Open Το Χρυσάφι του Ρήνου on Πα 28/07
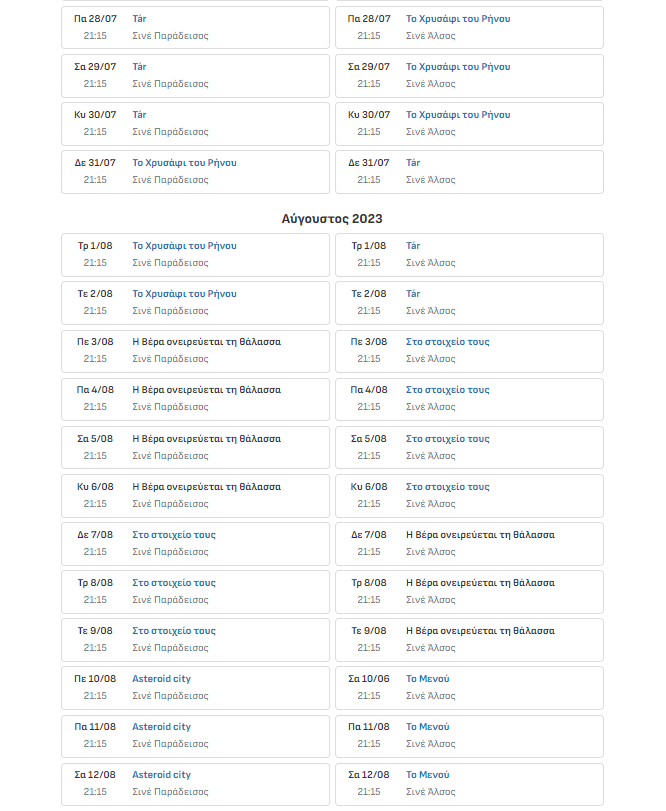Image resolution: width=666 pixels, height=811 pixels. coord(458,19)
